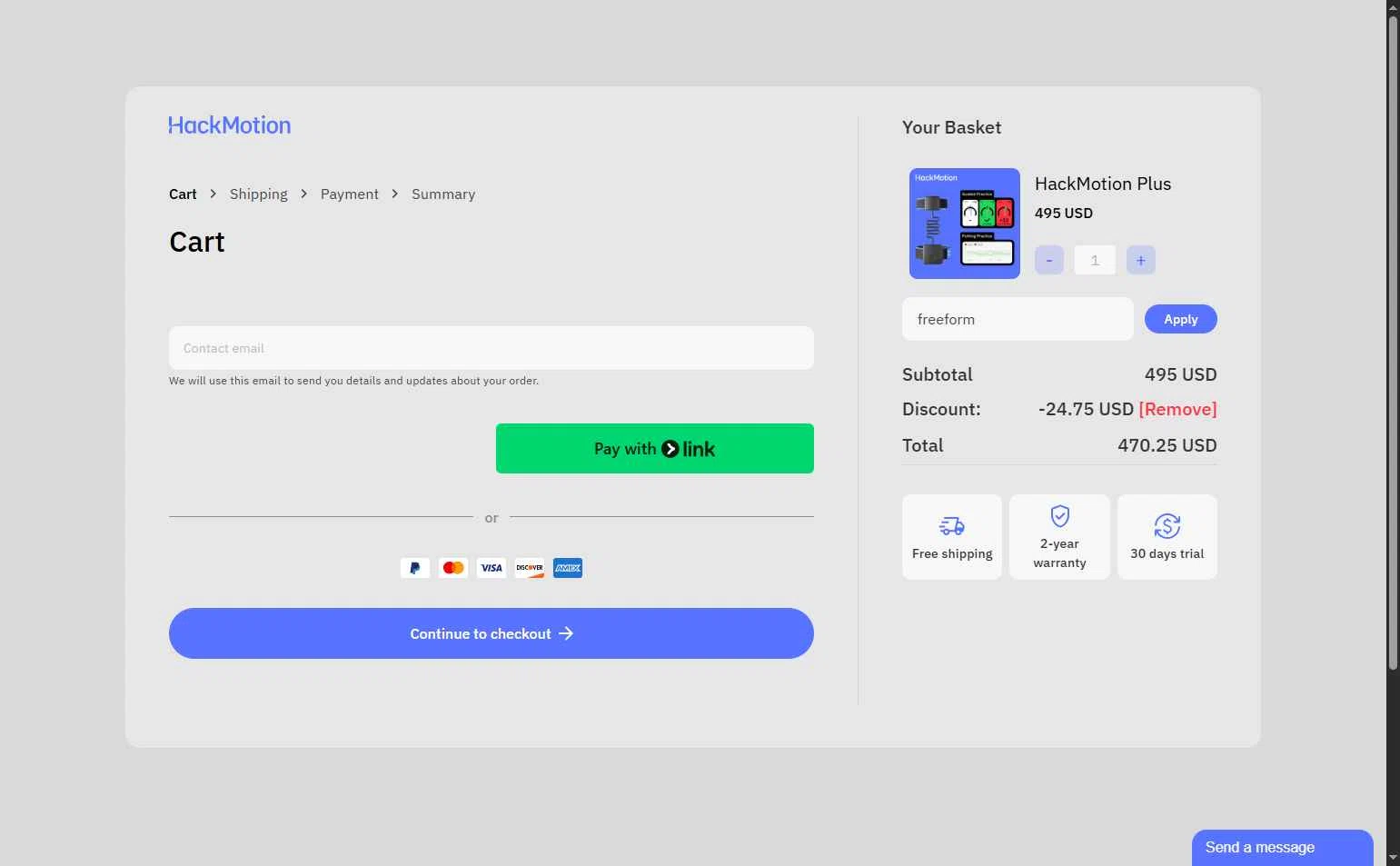Viewport: 1400px width, 866px height.
Task: Click the Visa payment icon
Action: 491,568
